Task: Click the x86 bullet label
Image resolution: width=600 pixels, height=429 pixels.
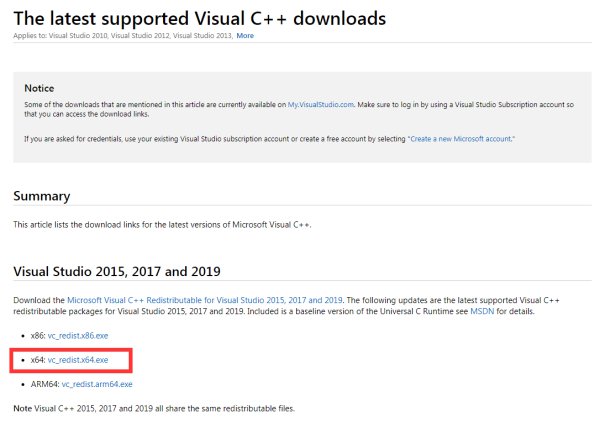Action: click(37, 337)
